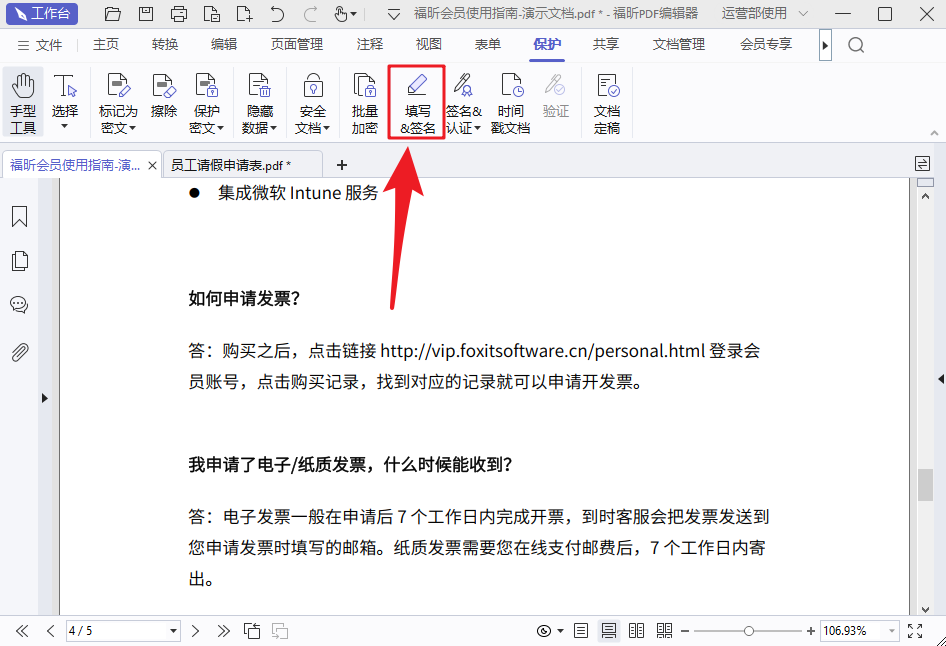Select the 手型工具 hand tool
Screen dimensions: 946x646
(23, 104)
